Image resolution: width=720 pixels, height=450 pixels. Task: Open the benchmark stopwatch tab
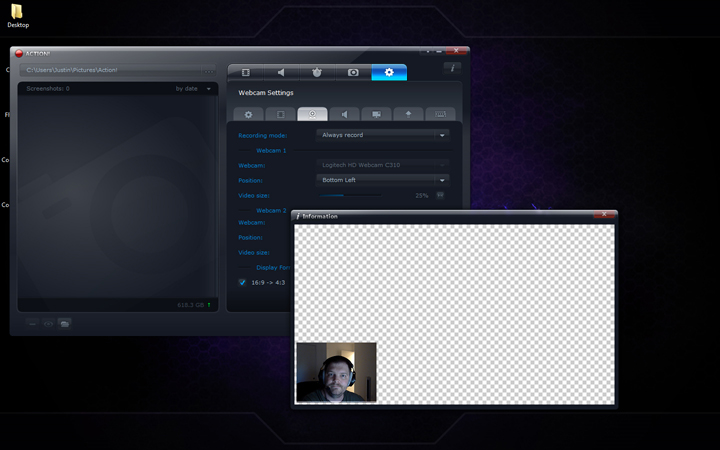coord(317,72)
